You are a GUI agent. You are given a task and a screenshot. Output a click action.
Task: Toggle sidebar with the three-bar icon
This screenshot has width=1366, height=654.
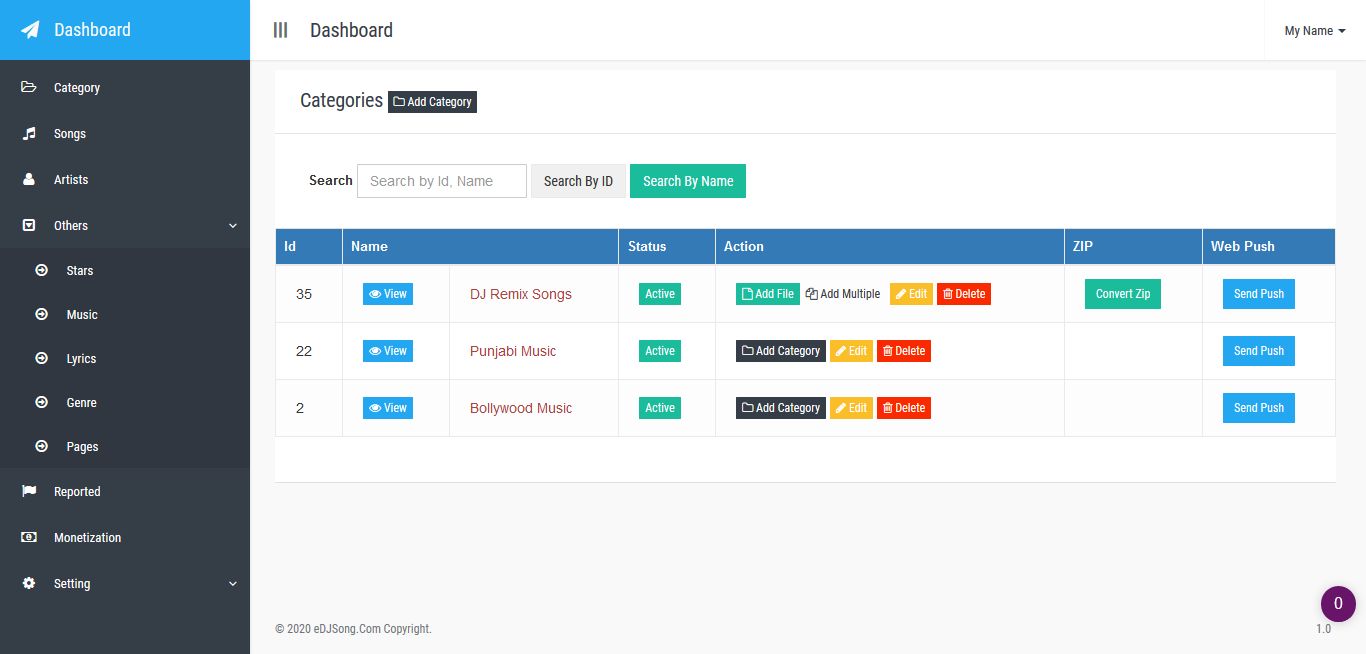point(280,30)
